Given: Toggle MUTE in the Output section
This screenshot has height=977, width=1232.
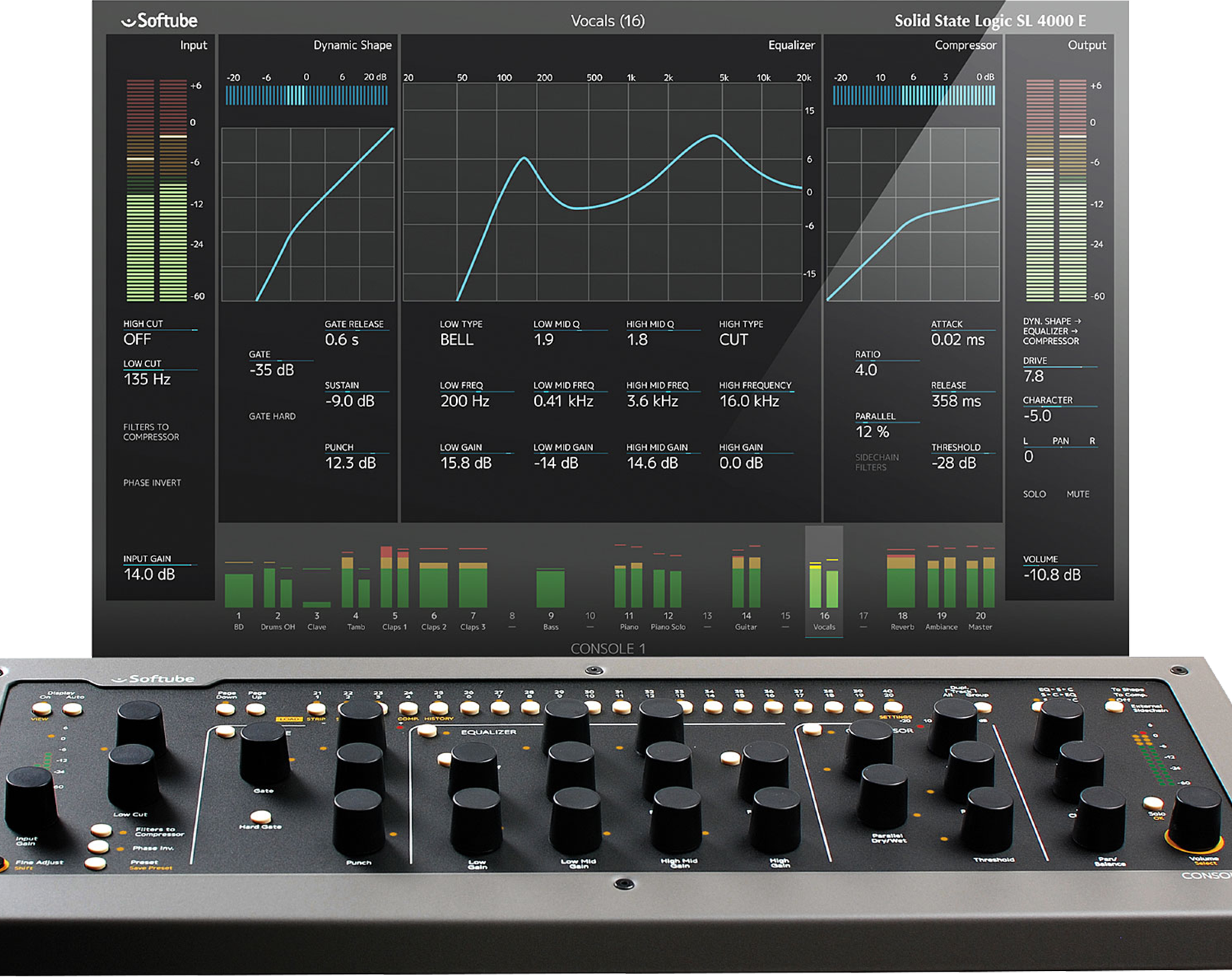Looking at the screenshot, I should click(1078, 494).
